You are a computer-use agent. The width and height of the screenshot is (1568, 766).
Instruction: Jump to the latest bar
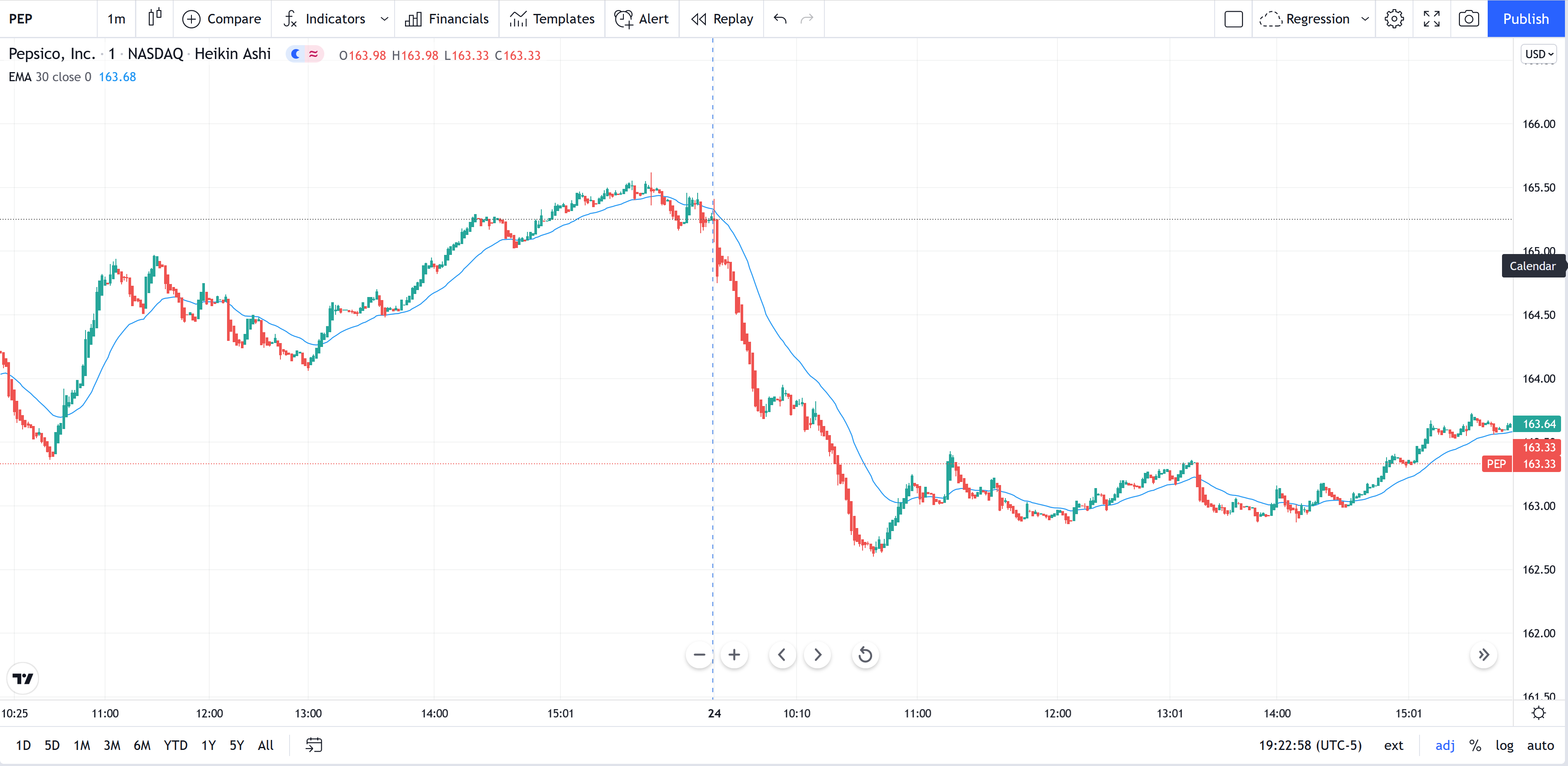(1483, 655)
